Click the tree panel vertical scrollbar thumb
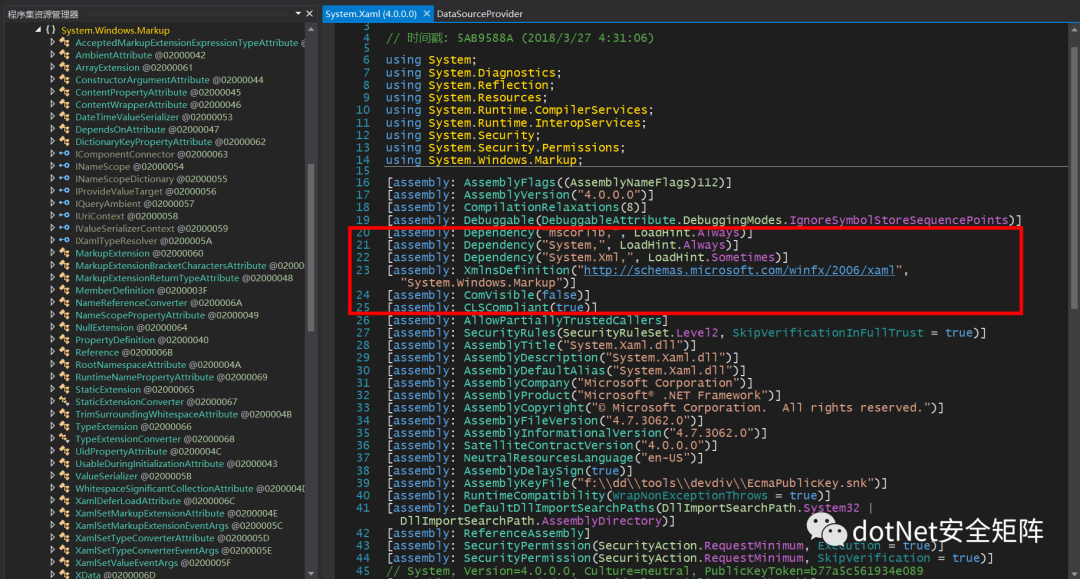 (x=311, y=249)
